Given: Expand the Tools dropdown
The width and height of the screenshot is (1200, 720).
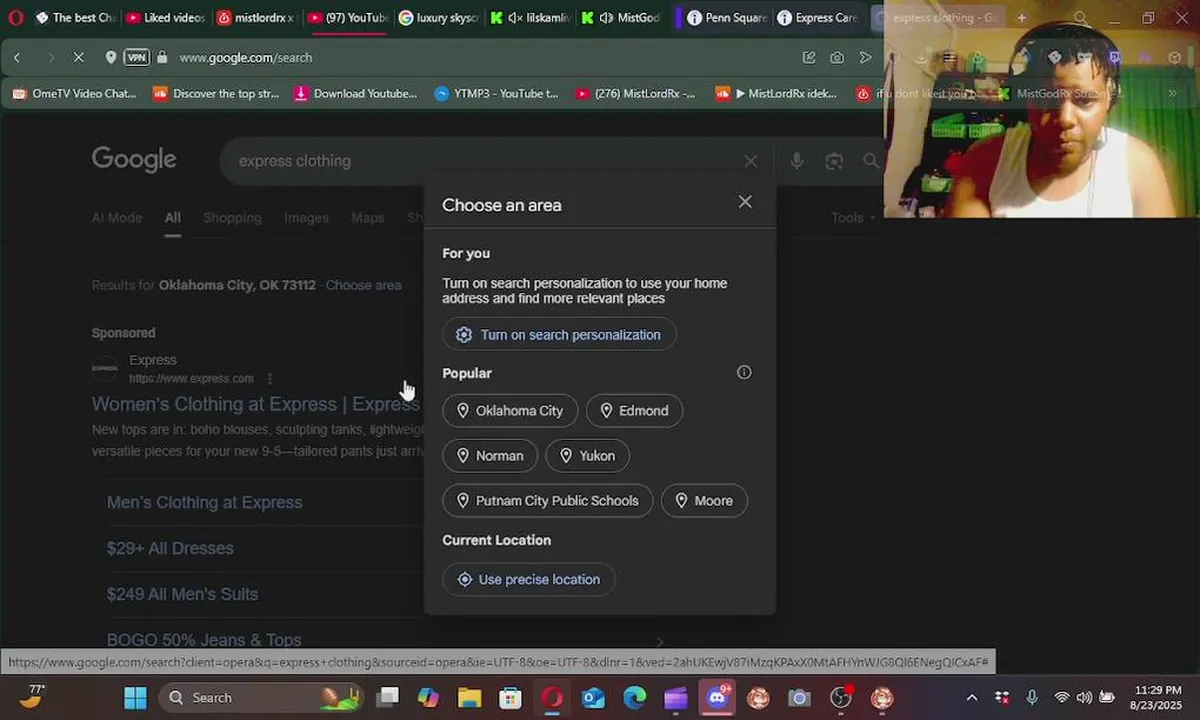Looking at the screenshot, I should [x=852, y=218].
